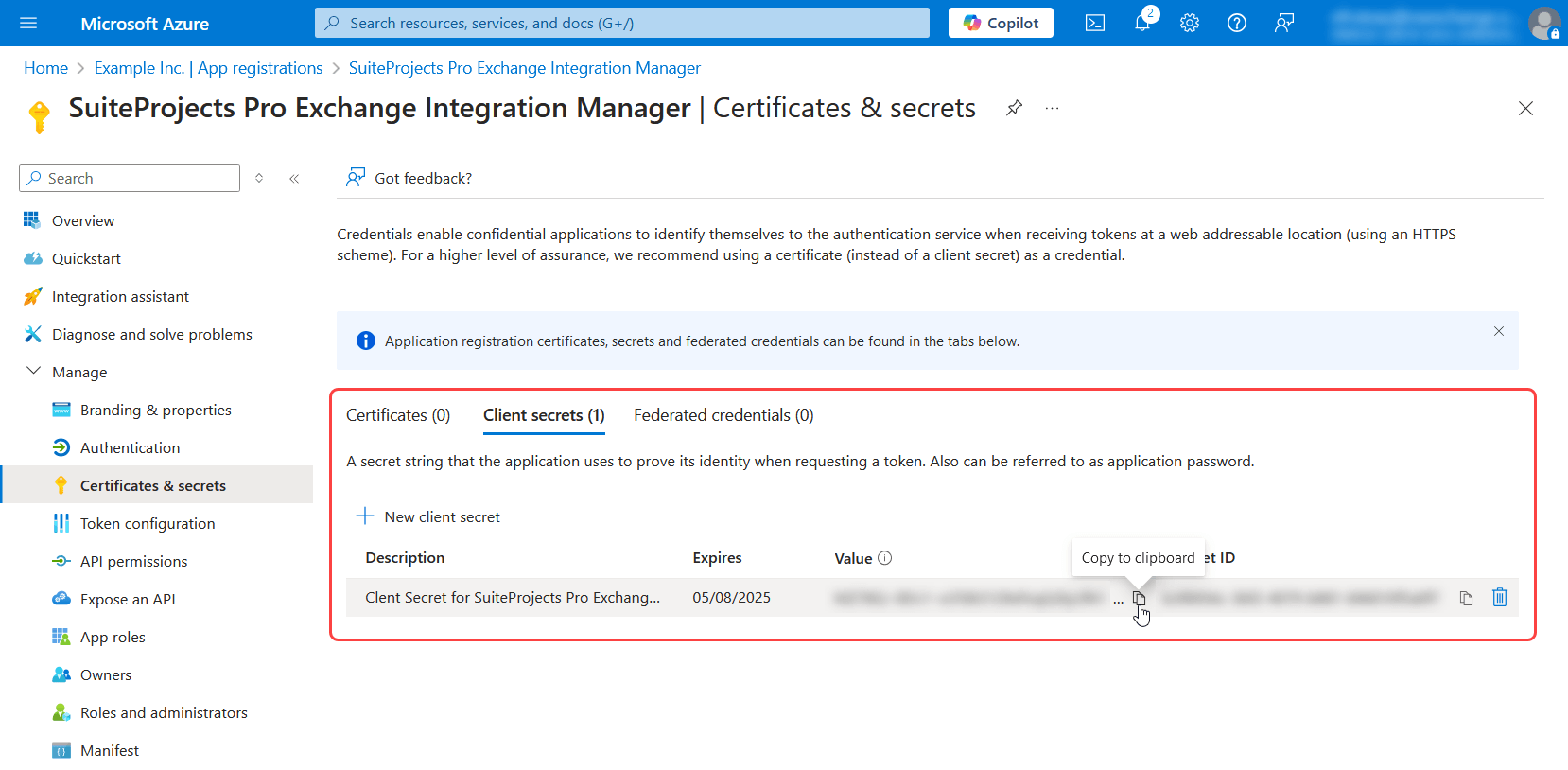Click the sidebar menu Search field
Viewport: 1568px width, 770px height.
[x=130, y=178]
